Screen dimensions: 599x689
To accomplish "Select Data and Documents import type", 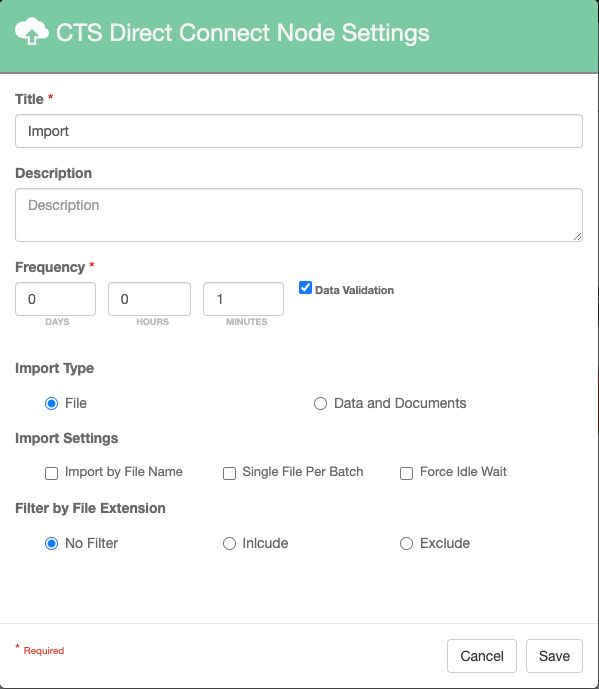I will [x=320, y=403].
